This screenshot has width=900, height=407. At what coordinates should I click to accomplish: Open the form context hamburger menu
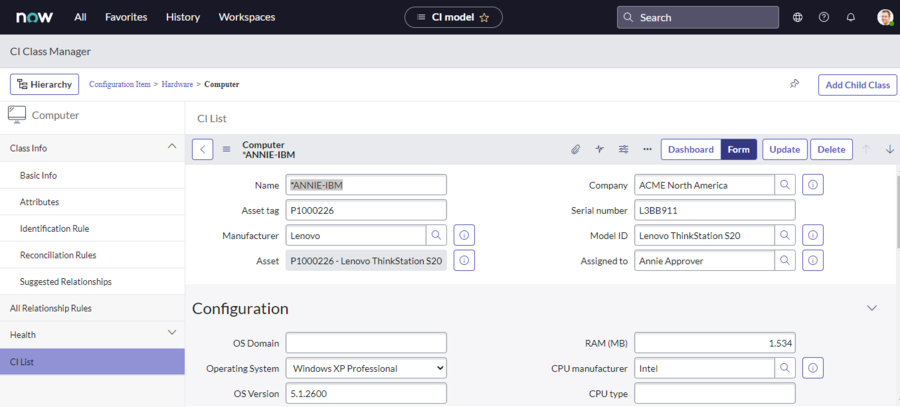(x=227, y=149)
